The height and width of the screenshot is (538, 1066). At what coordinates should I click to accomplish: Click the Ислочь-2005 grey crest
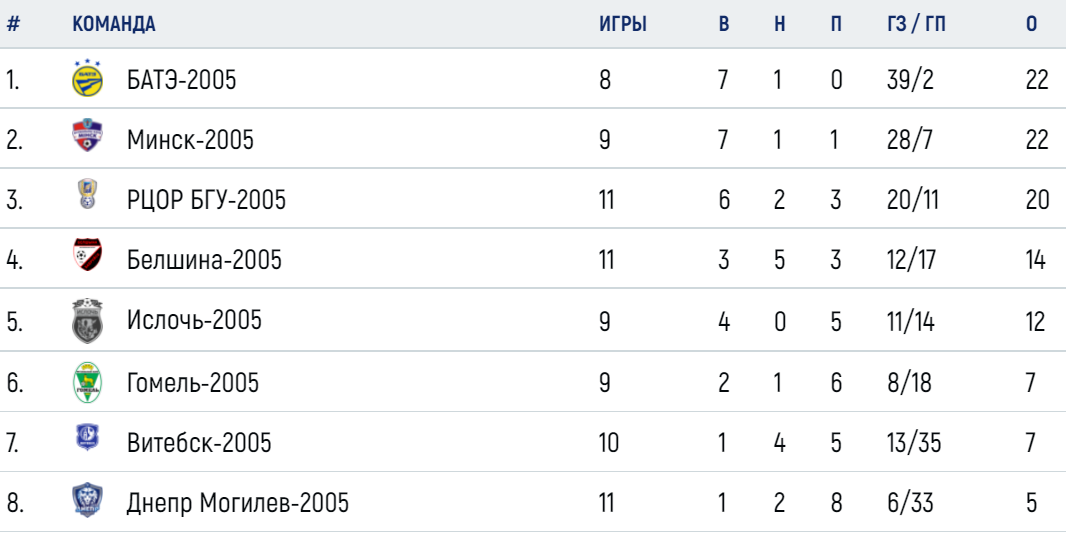point(87,320)
